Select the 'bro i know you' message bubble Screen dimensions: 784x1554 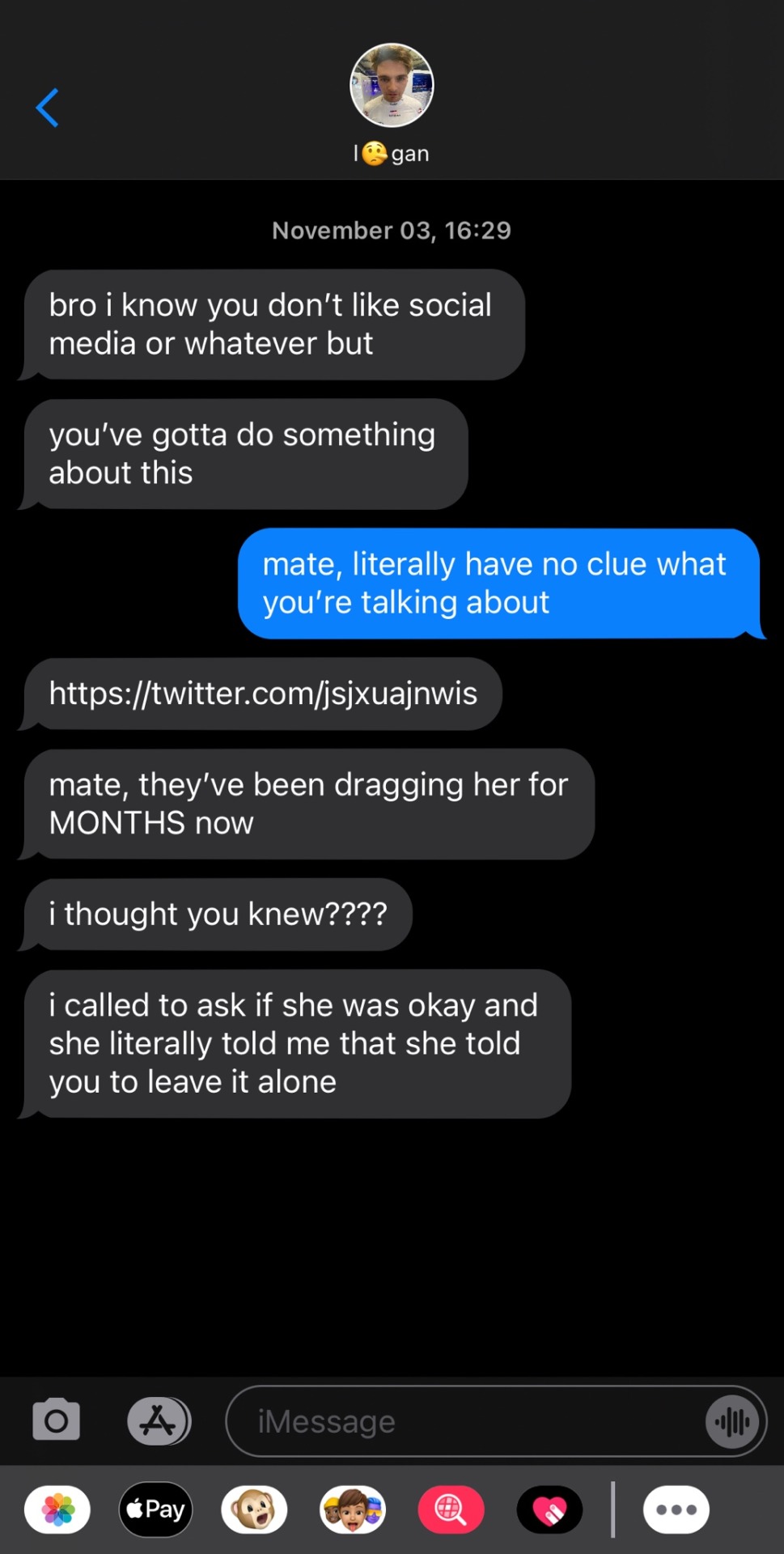[273, 325]
